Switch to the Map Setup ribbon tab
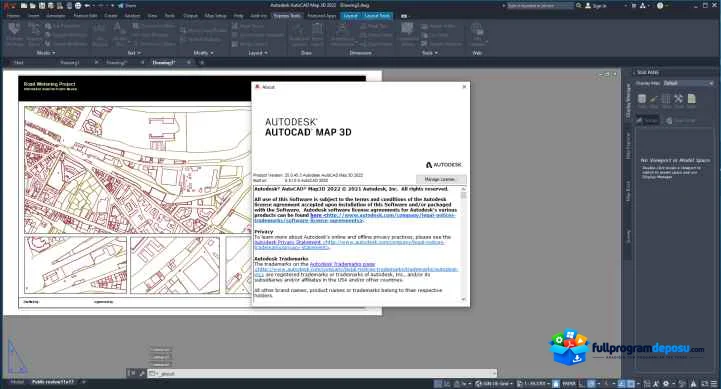721x389 pixels. (x=216, y=16)
